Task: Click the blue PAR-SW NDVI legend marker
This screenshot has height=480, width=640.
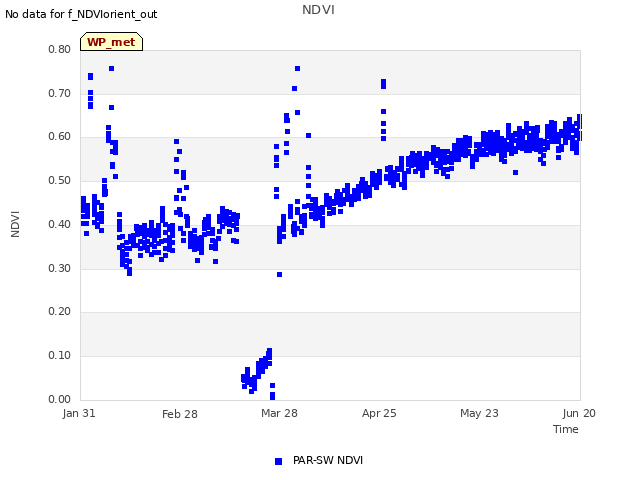Action: coord(278,461)
